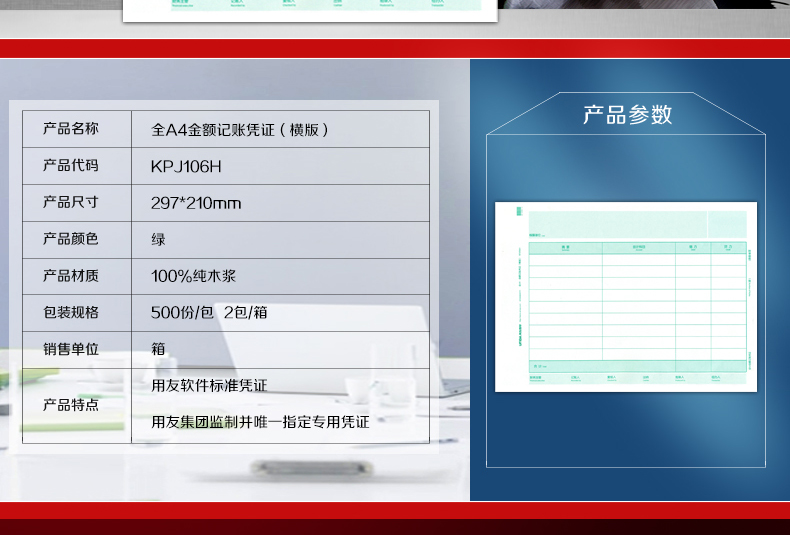Select the 销售单位 label cell

coord(71,349)
